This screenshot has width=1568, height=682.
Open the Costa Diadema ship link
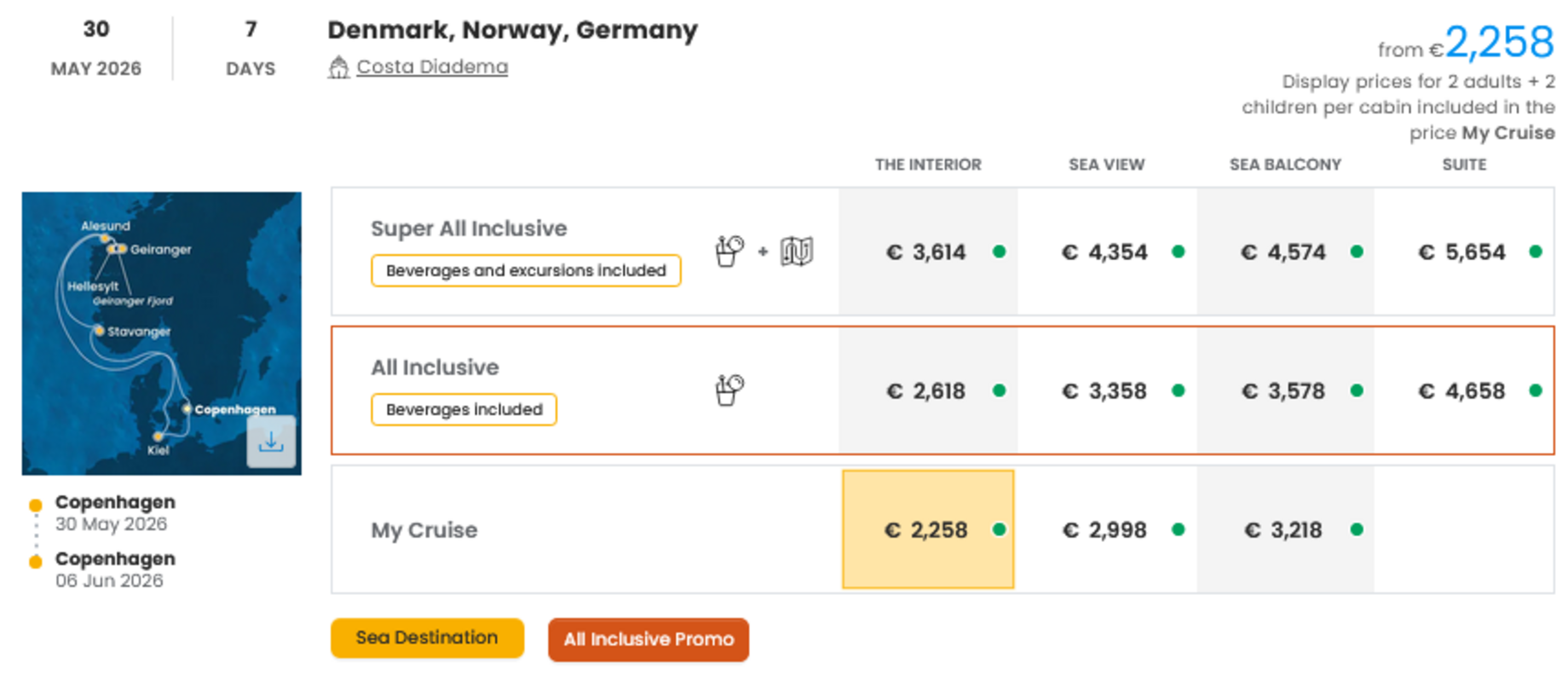pos(432,66)
